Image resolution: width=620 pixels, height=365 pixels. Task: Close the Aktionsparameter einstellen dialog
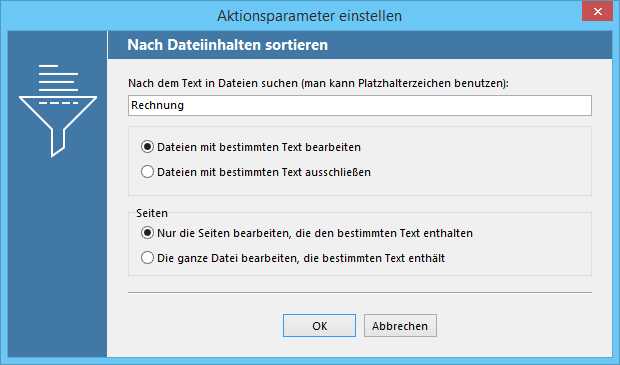coord(597,11)
